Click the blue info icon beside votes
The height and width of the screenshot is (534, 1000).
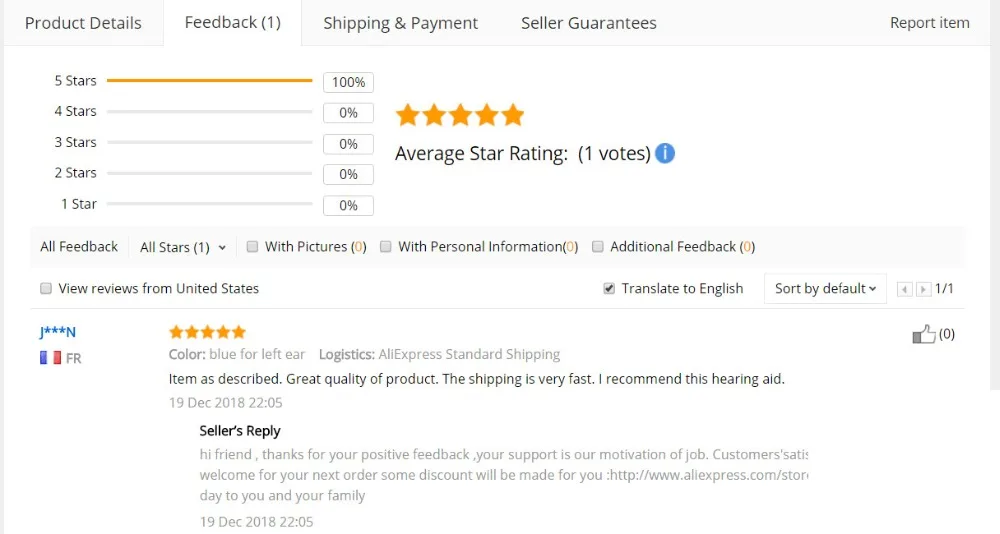tap(665, 153)
